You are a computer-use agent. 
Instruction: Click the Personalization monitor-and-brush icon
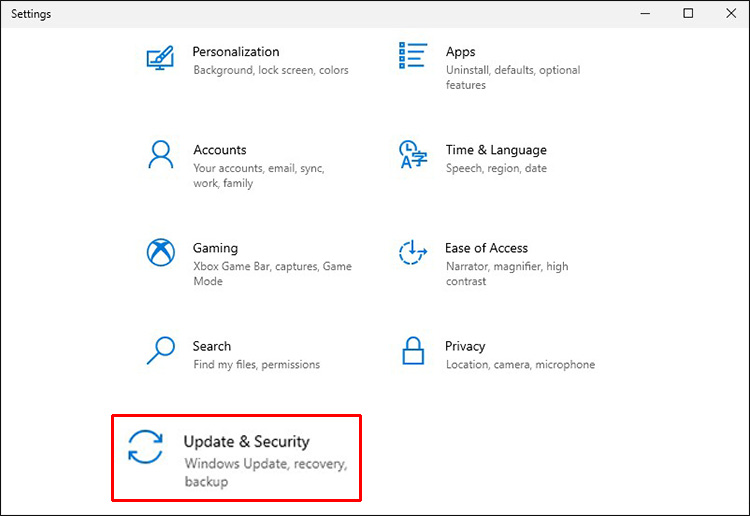160,57
